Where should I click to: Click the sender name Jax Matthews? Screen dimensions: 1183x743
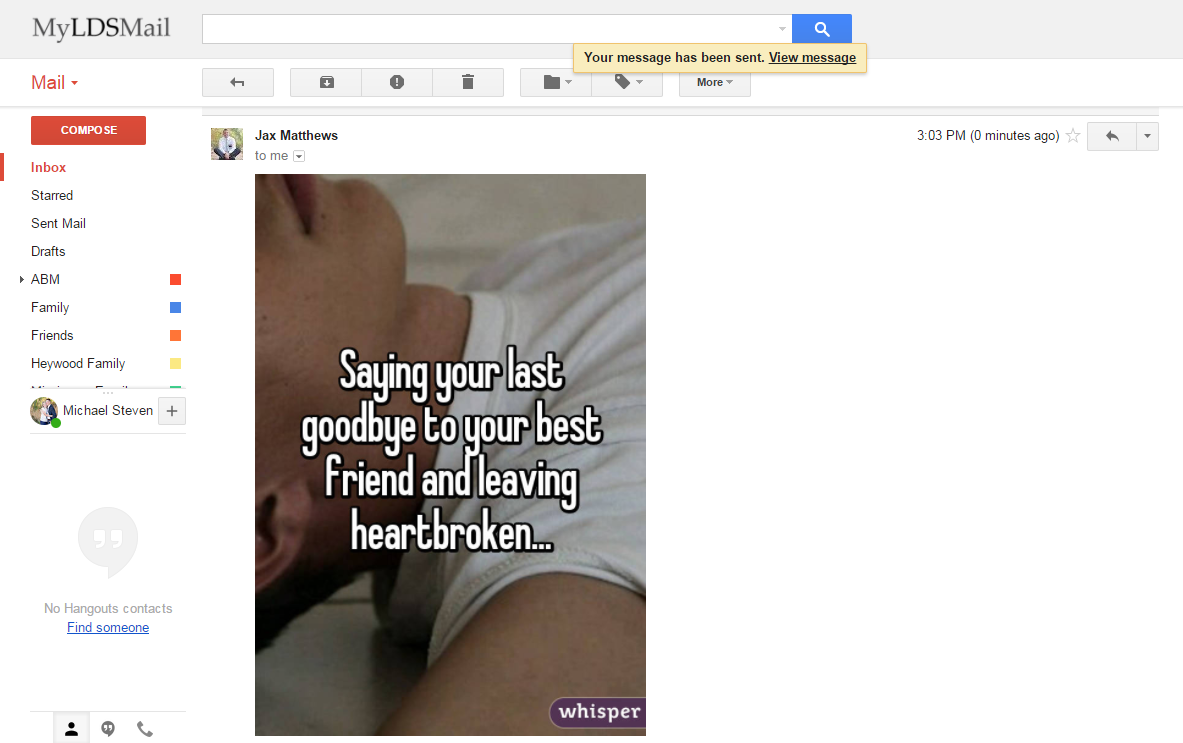(297, 136)
